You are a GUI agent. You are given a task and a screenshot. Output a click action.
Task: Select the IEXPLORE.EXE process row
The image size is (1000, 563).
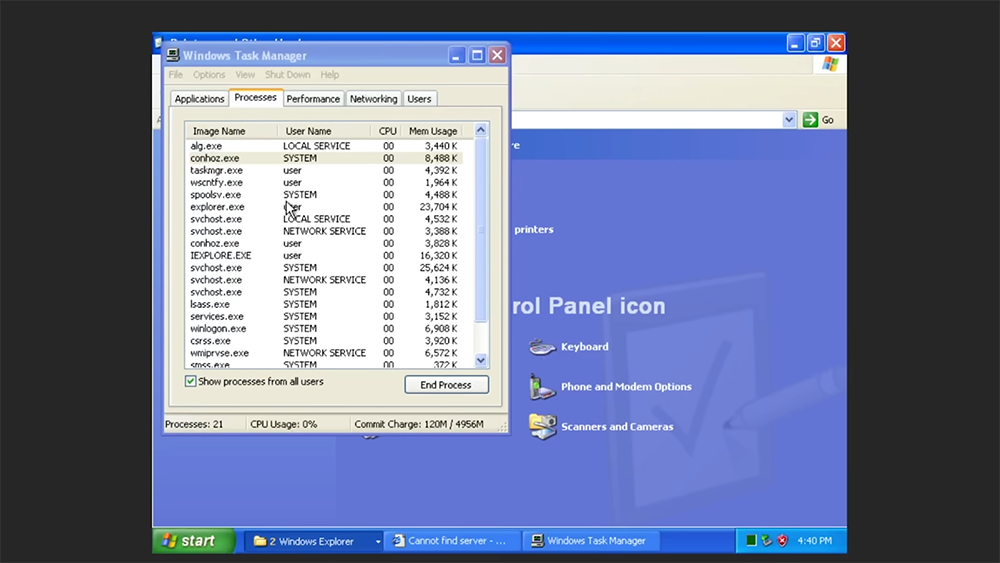[x=324, y=255]
